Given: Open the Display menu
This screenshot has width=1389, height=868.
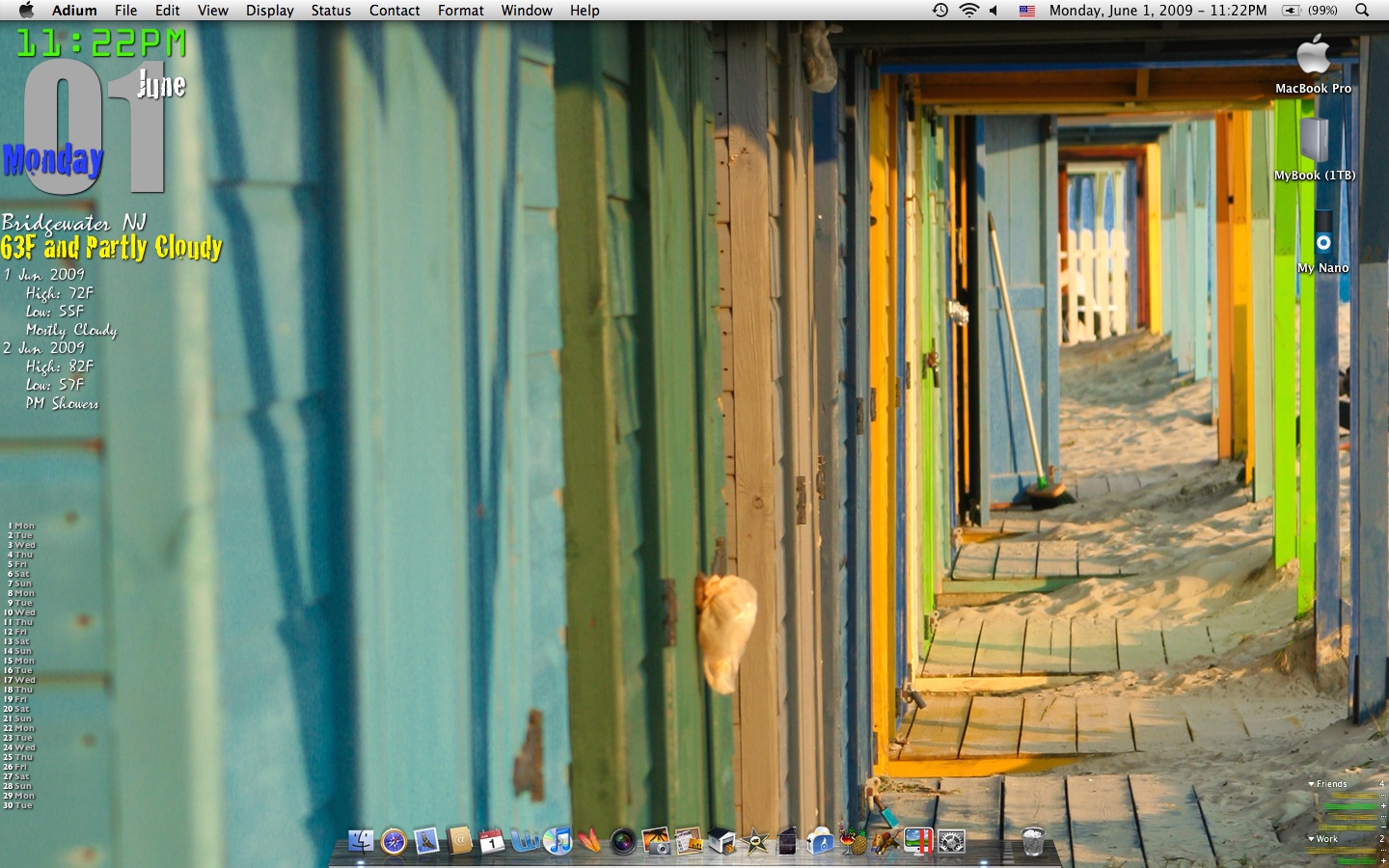Looking at the screenshot, I should pos(269,10).
